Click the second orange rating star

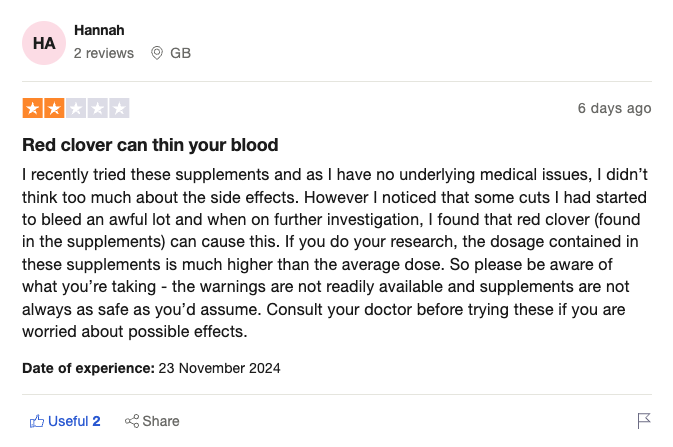click(x=54, y=108)
